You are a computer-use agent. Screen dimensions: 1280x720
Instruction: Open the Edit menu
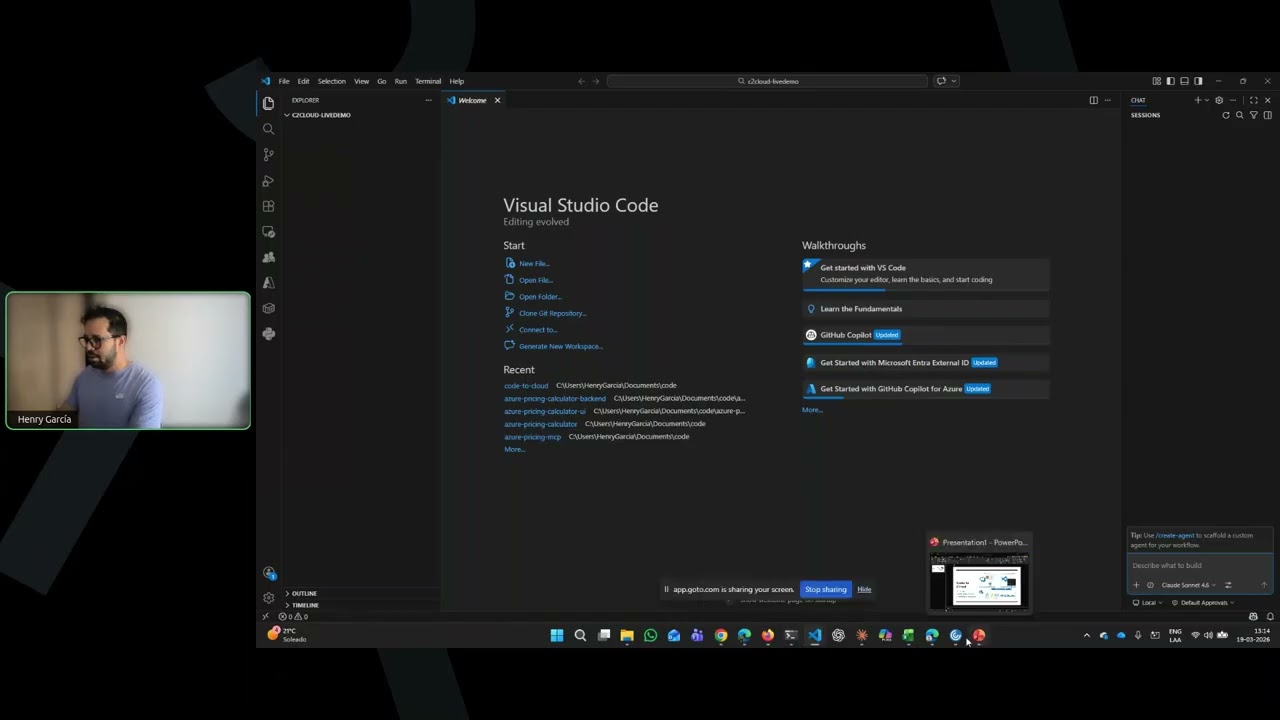point(303,81)
